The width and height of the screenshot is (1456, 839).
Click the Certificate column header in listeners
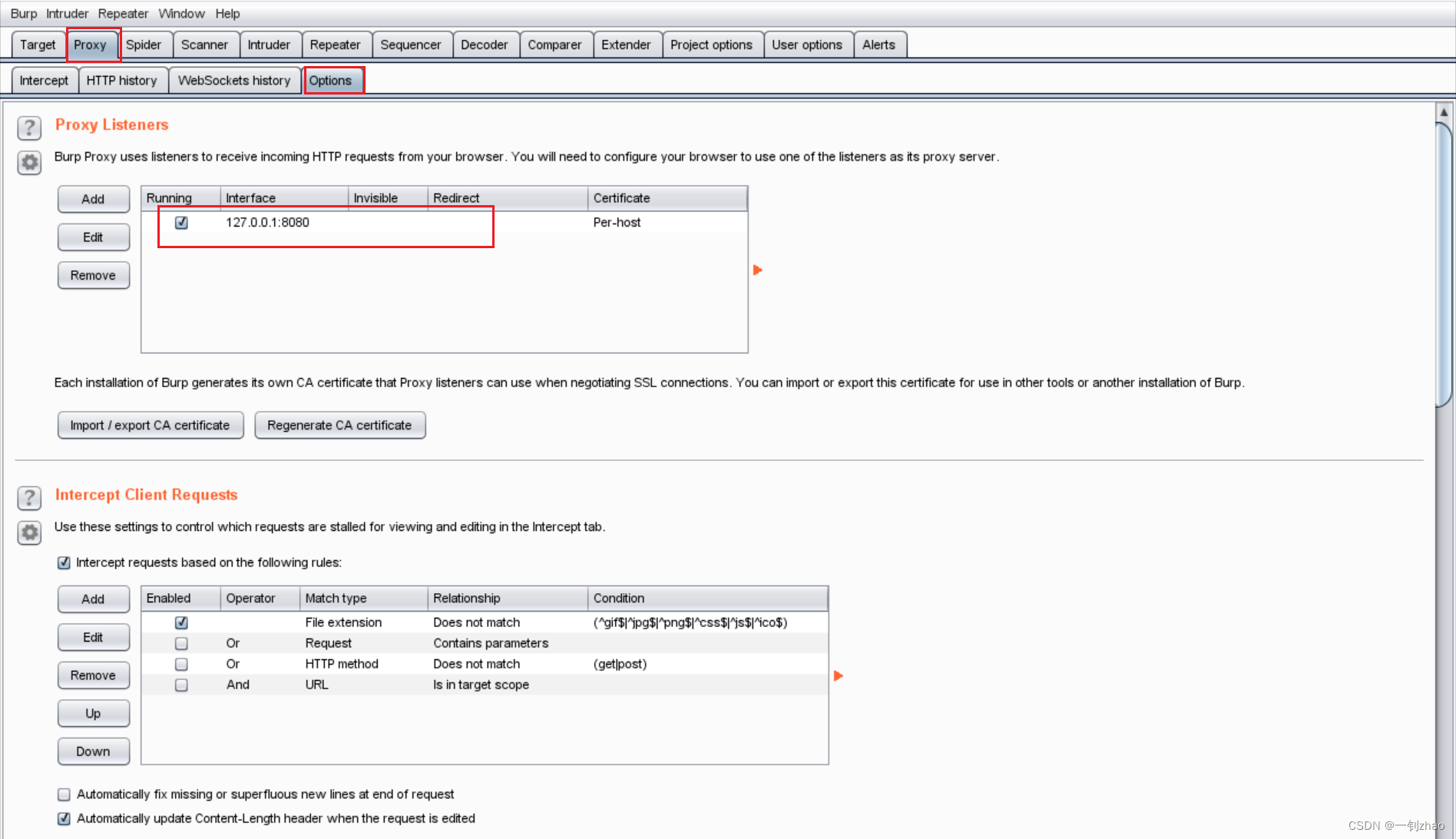point(667,198)
